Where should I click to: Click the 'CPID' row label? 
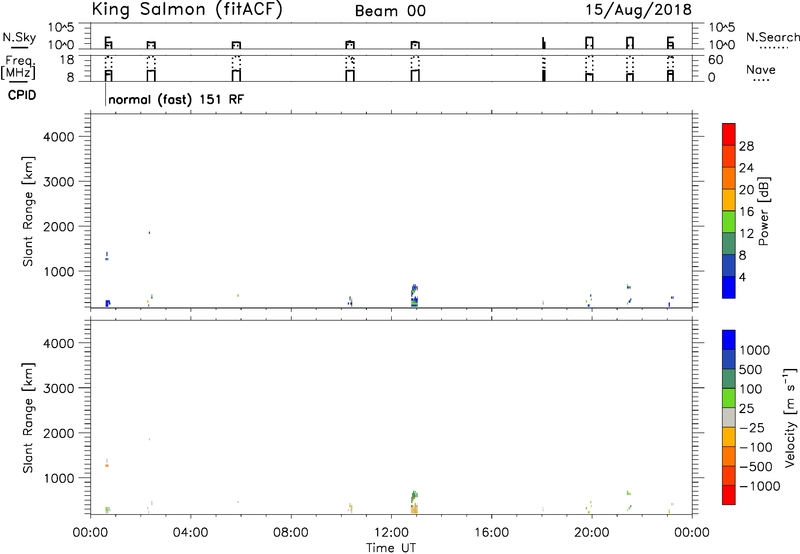22,95
